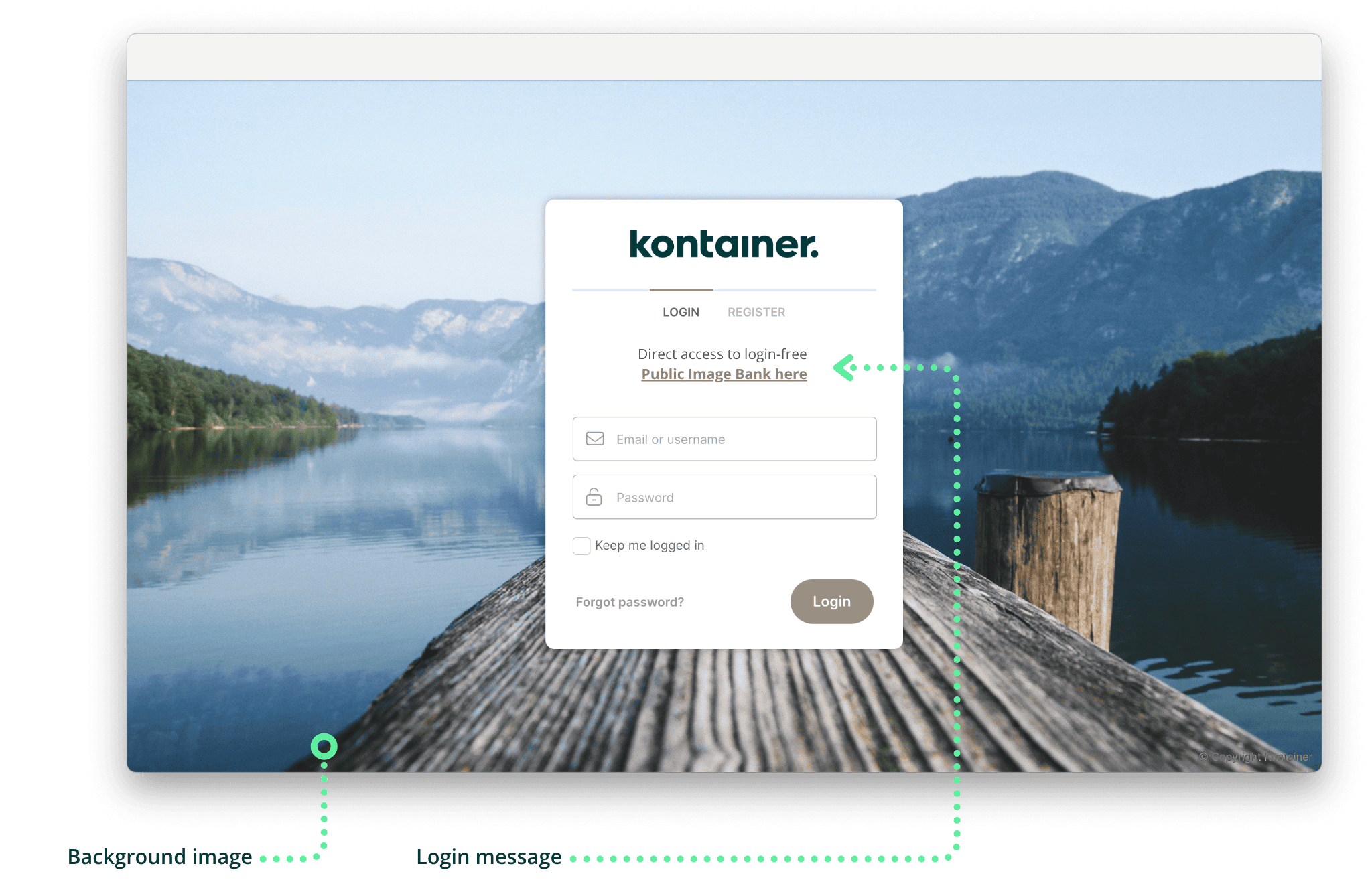The height and width of the screenshot is (888, 1372).
Task: Enable the Keep me logged in checkbox
Action: (x=581, y=546)
